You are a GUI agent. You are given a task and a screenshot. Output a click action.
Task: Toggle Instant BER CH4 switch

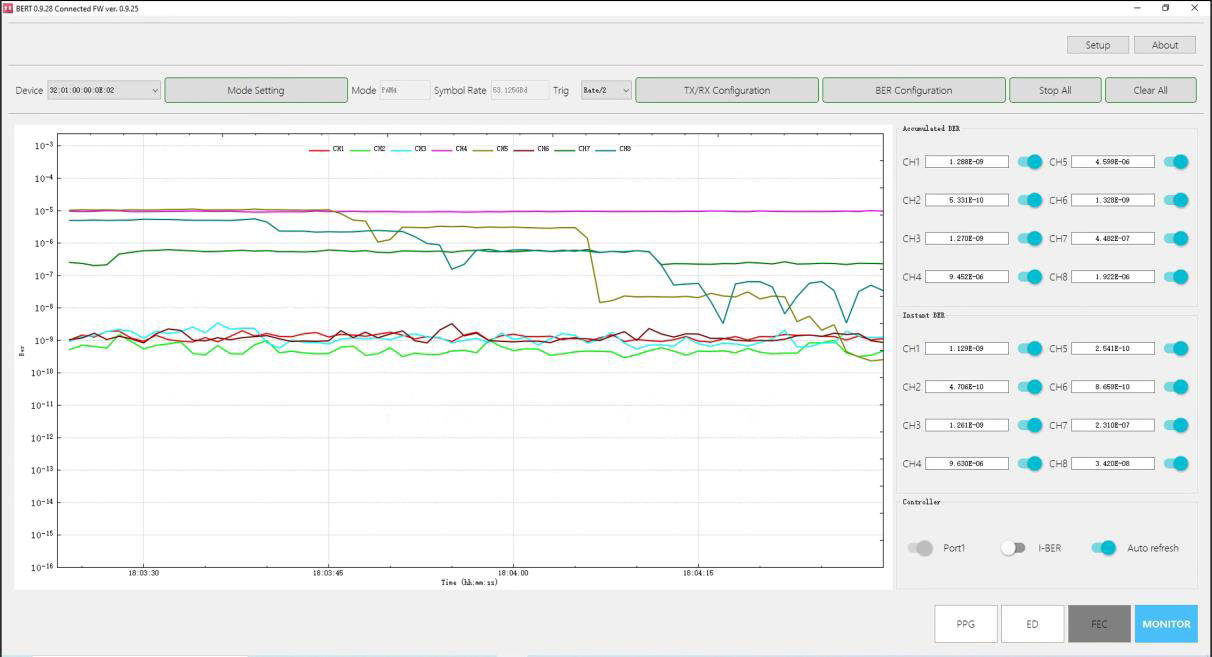click(1029, 463)
